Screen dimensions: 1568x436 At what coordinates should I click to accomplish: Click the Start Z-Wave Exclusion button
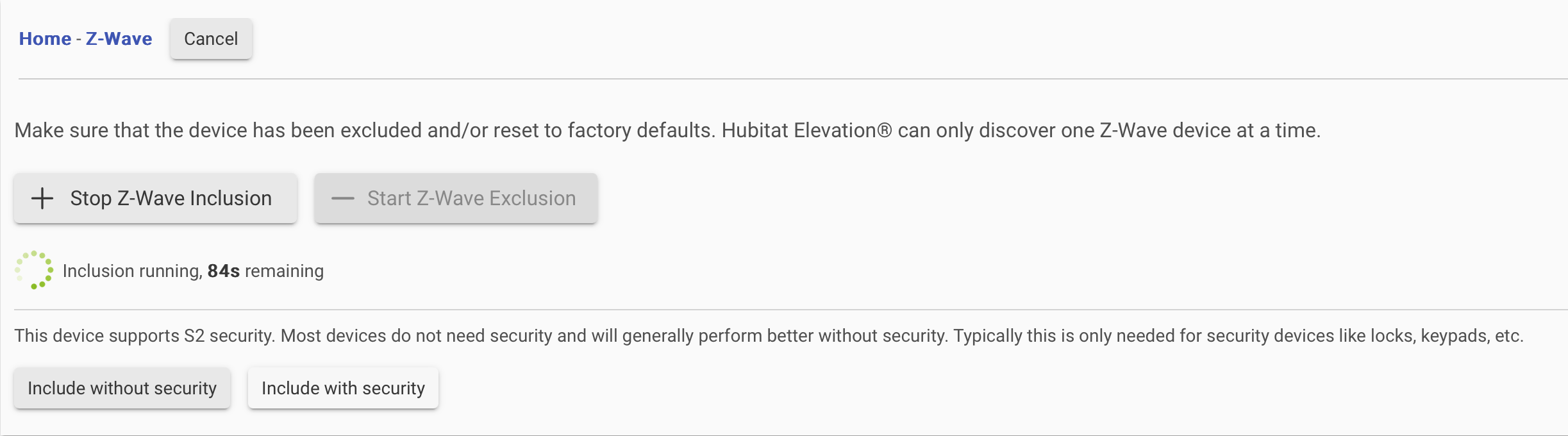pyautogui.click(x=456, y=198)
